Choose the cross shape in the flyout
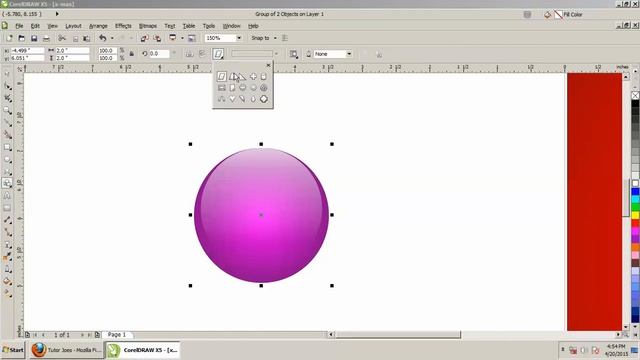Image resolution: width=640 pixels, height=360 pixels. click(253, 76)
